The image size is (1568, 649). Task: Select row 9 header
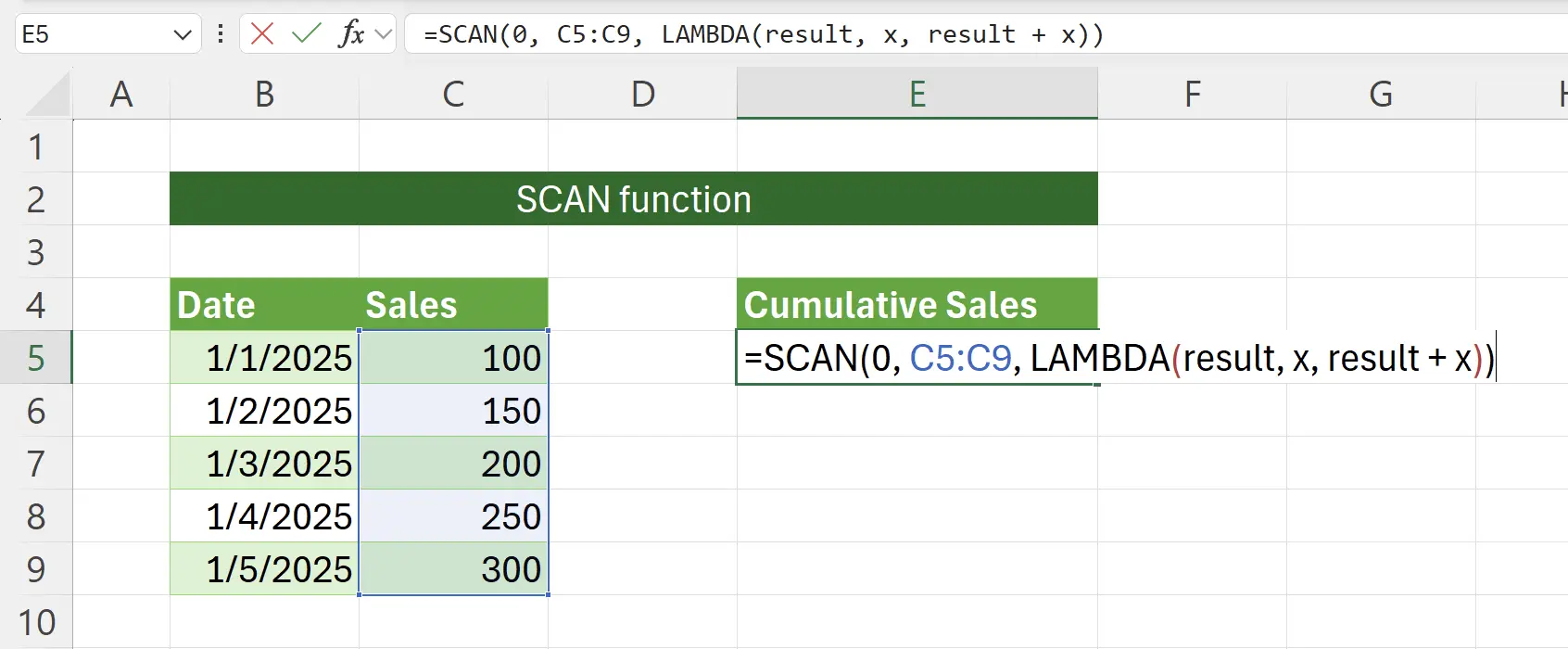36,569
